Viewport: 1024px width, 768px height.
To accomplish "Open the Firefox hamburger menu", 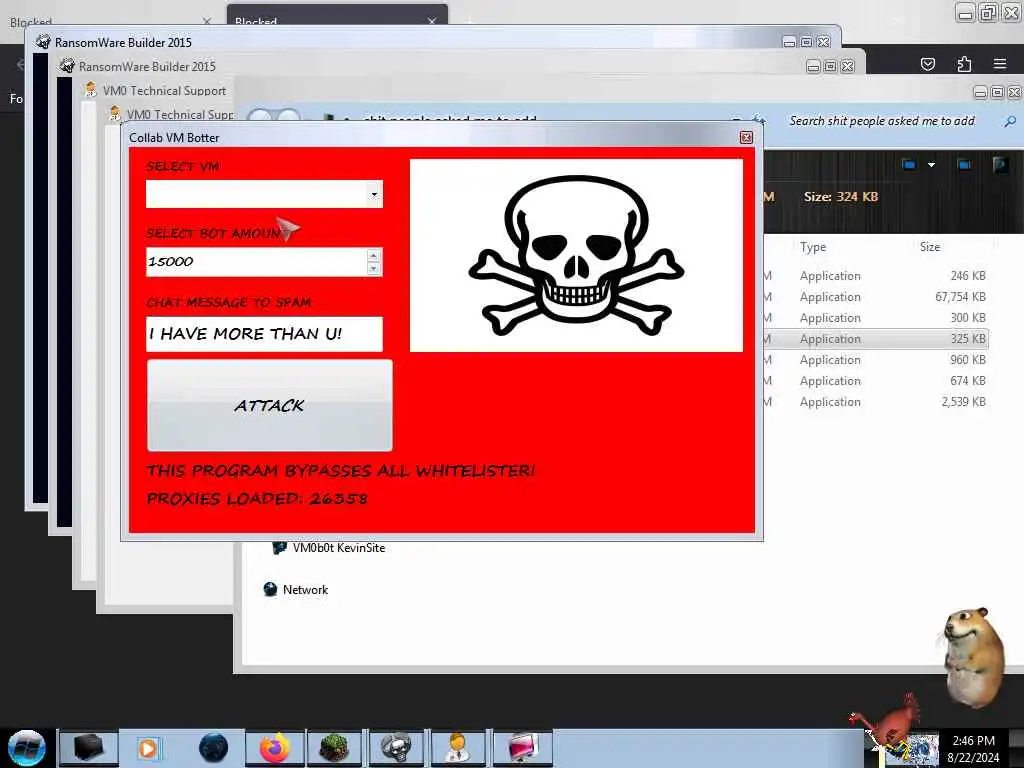I will 1000,64.
